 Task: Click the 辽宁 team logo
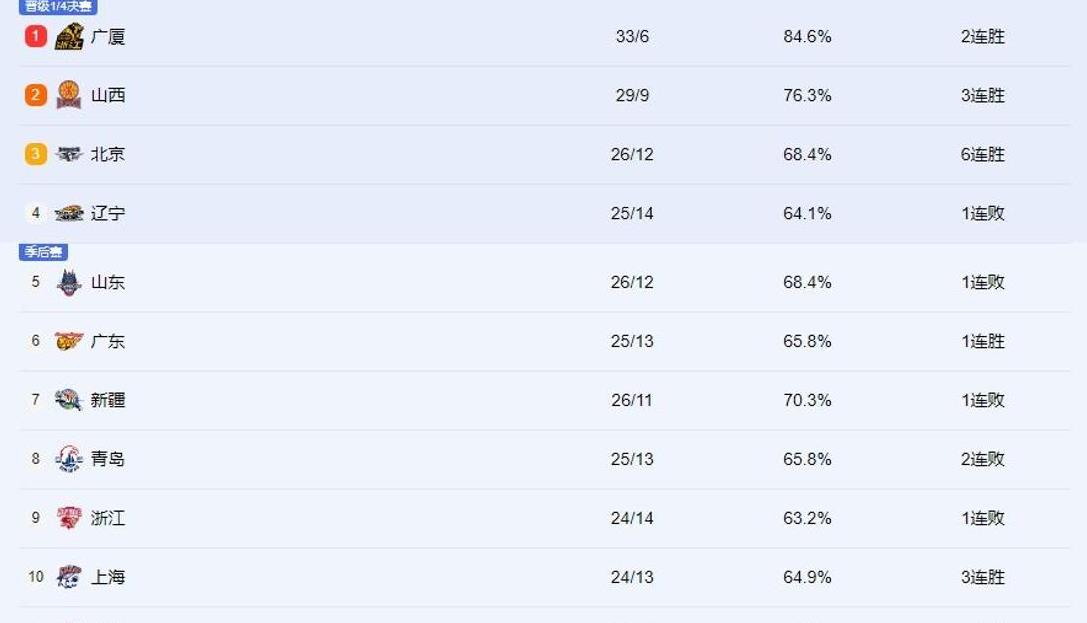[69, 213]
